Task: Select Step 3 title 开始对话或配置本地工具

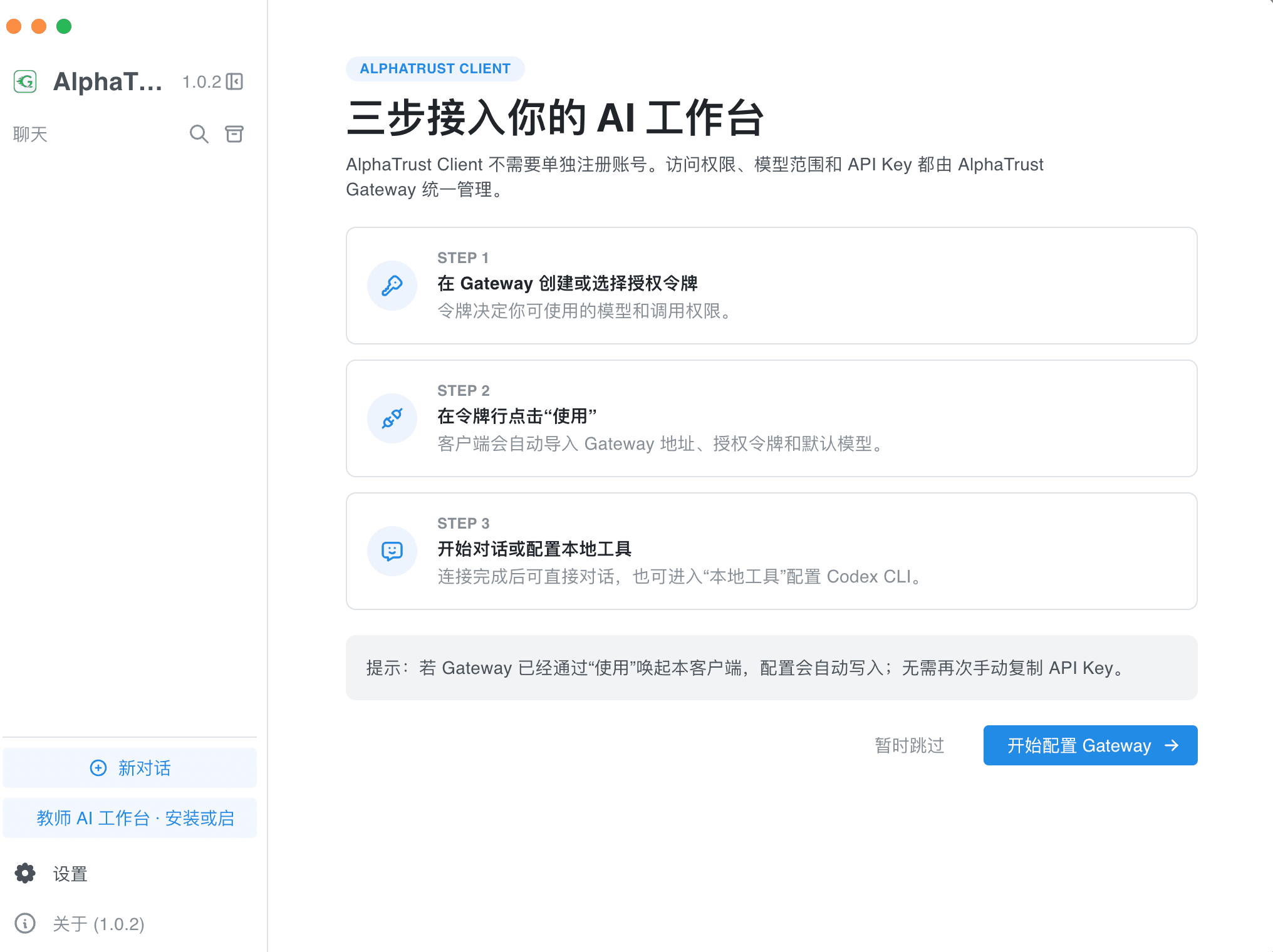Action: click(534, 549)
